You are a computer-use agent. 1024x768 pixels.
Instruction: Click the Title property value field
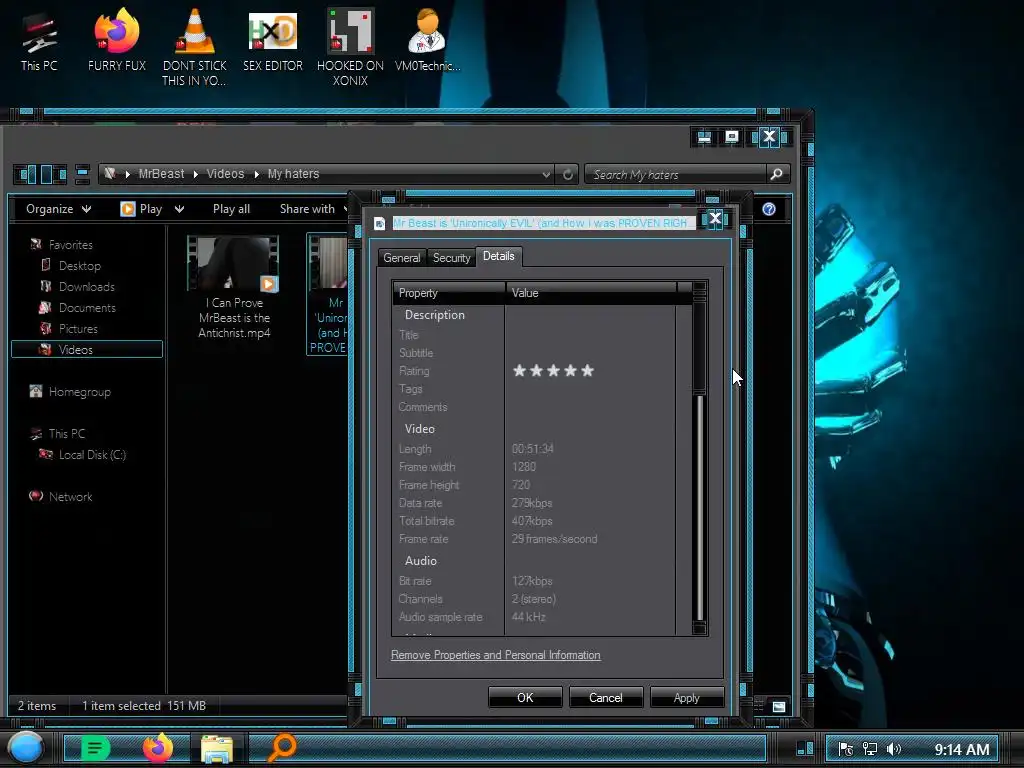tap(591, 335)
